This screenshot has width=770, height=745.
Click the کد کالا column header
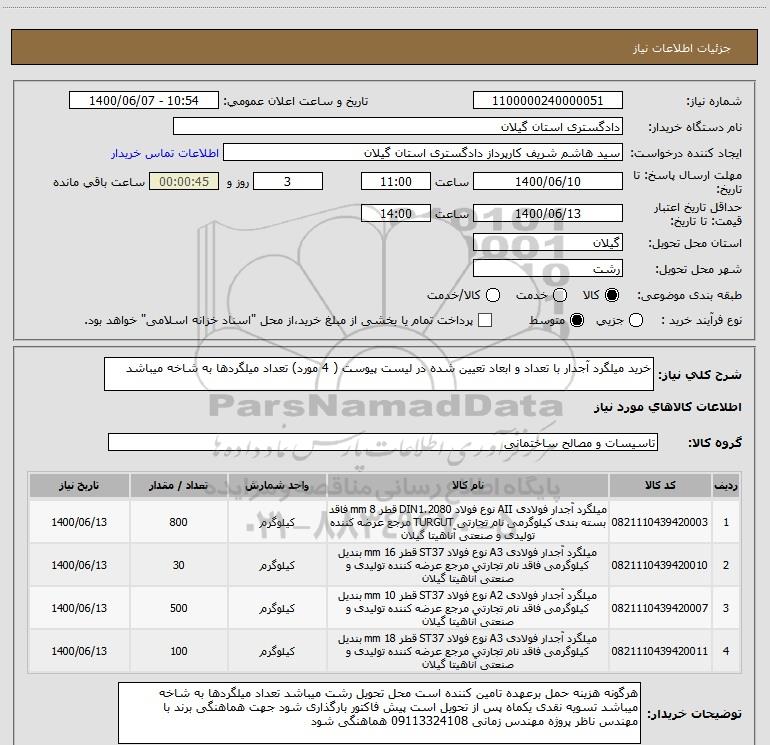click(660, 486)
